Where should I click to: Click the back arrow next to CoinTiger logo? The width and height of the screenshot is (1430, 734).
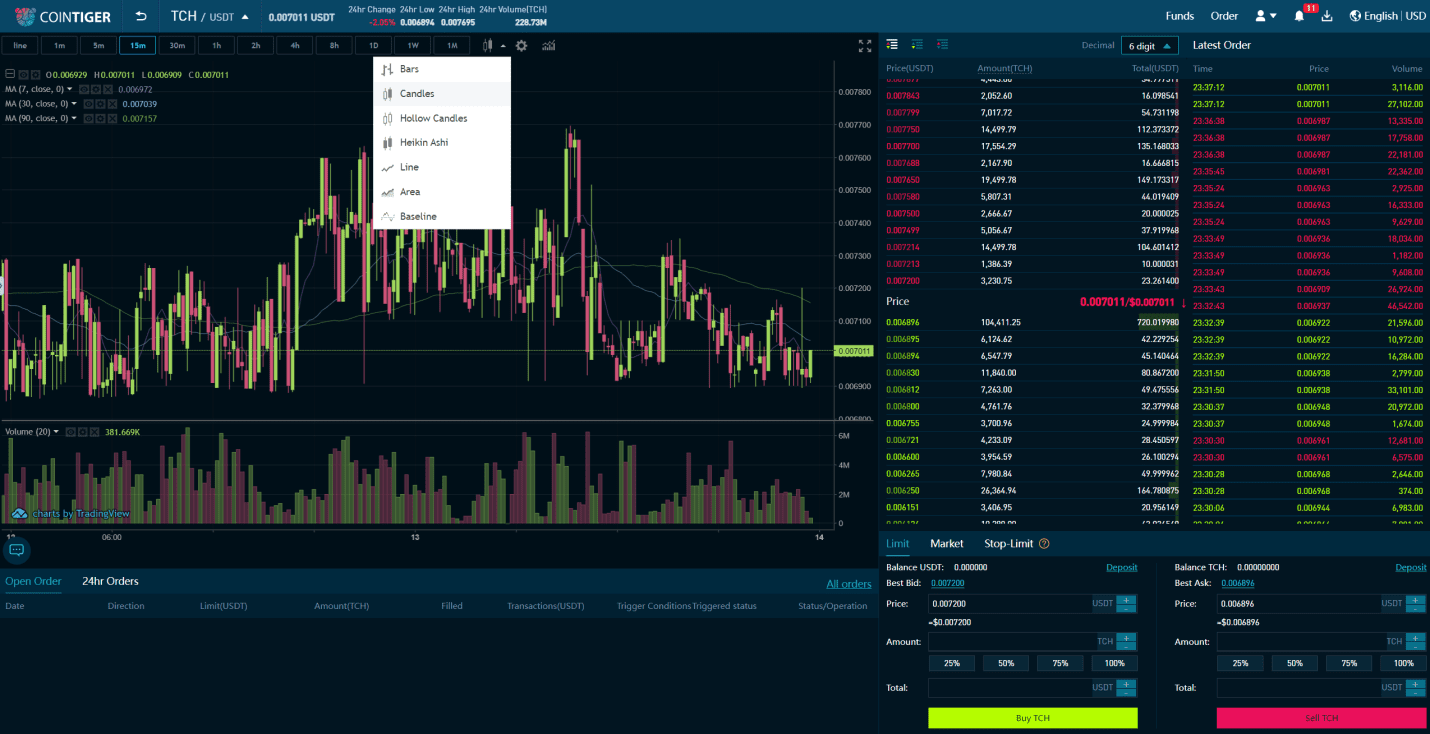141,16
